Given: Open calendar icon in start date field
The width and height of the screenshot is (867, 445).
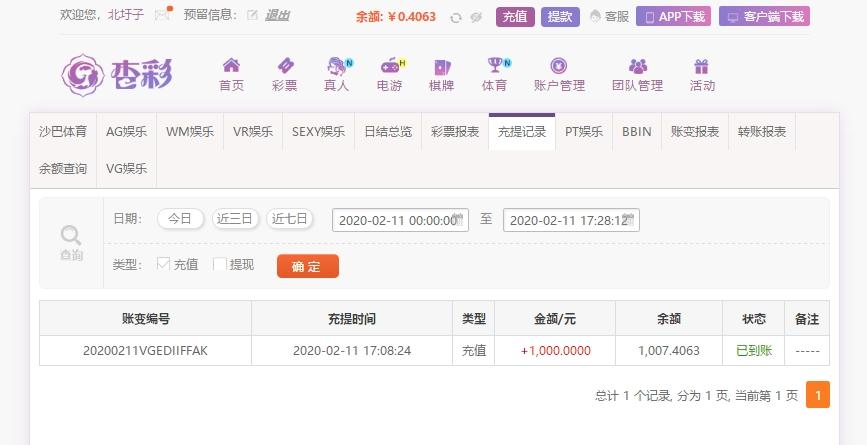Looking at the screenshot, I should (458, 217).
